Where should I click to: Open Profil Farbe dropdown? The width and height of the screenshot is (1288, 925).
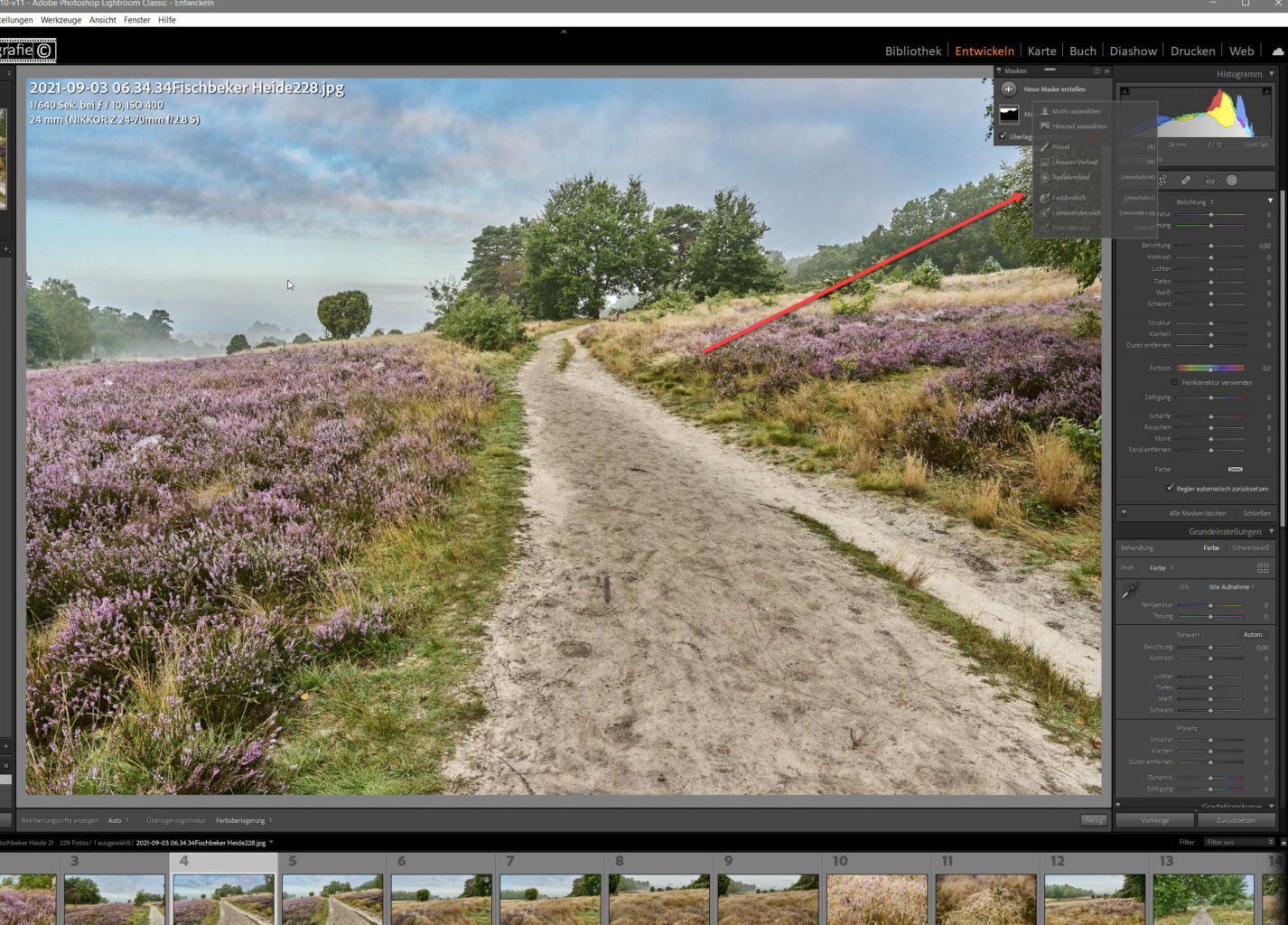pyautogui.click(x=1161, y=567)
